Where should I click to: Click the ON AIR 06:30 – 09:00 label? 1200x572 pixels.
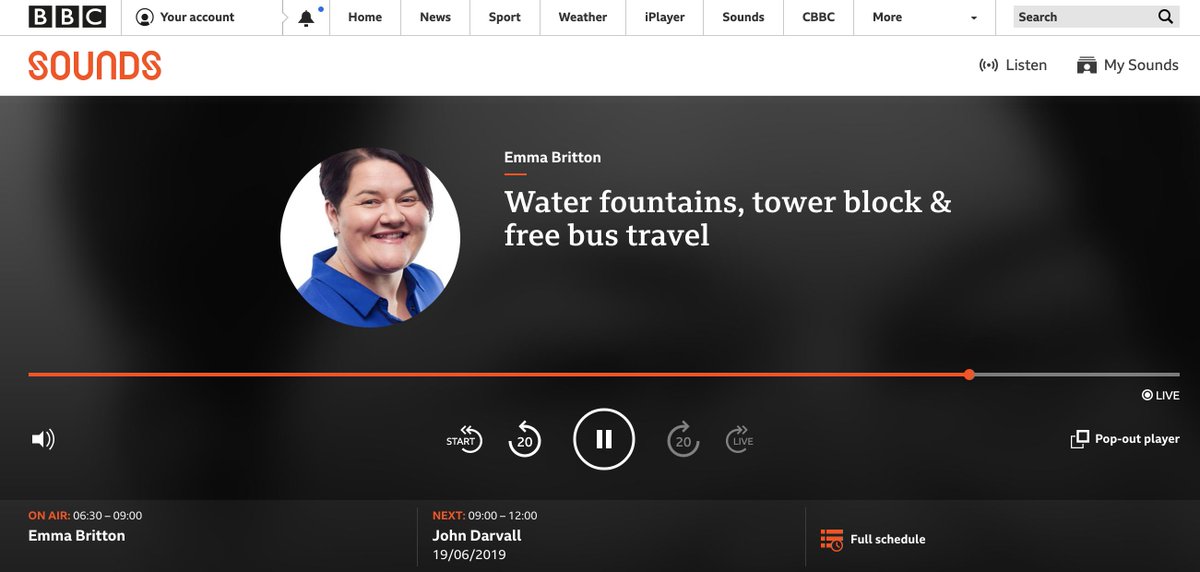click(x=85, y=516)
